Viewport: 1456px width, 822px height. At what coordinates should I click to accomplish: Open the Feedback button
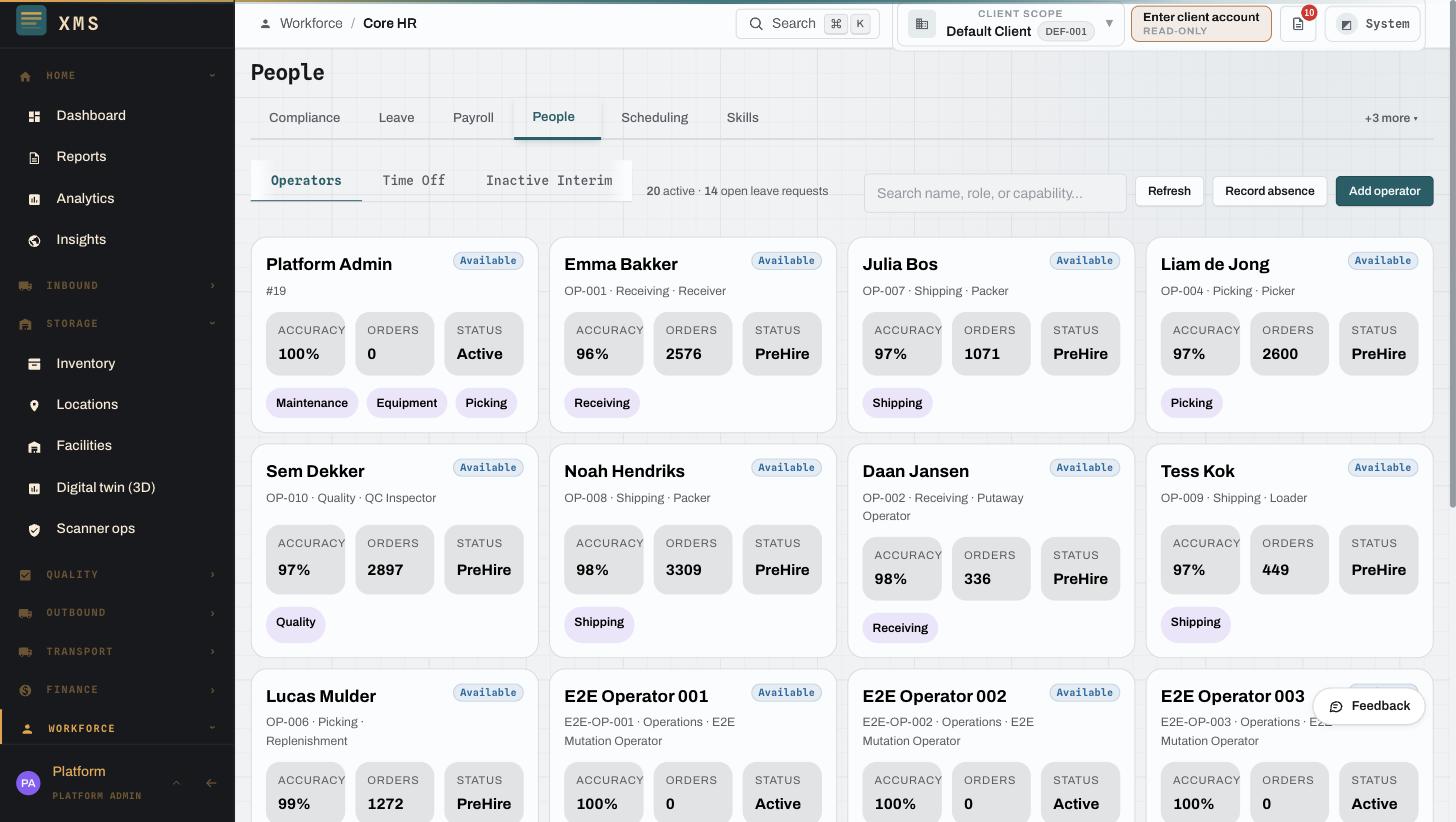tap(1369, 706)
